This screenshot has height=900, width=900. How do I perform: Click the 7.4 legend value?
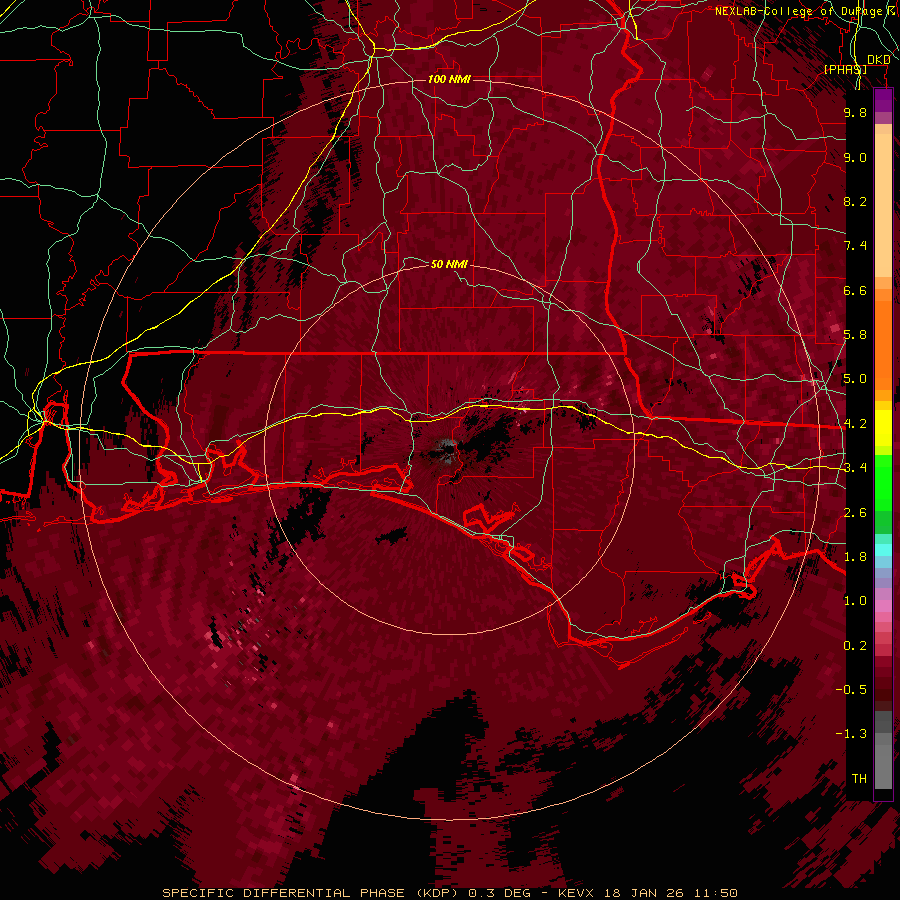(855, 246)
